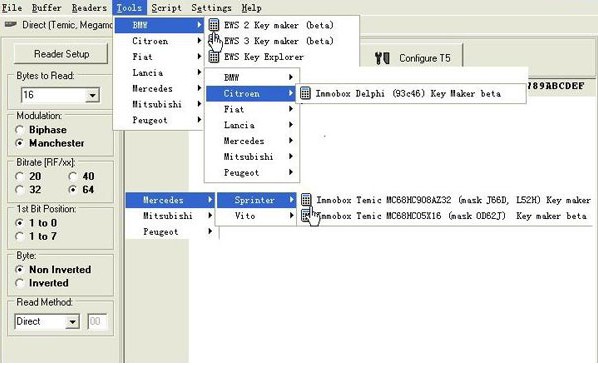Expand the Vito submenu
This screenshot has height=365, width=598.
pyautogui.click(x=256, y=216)
